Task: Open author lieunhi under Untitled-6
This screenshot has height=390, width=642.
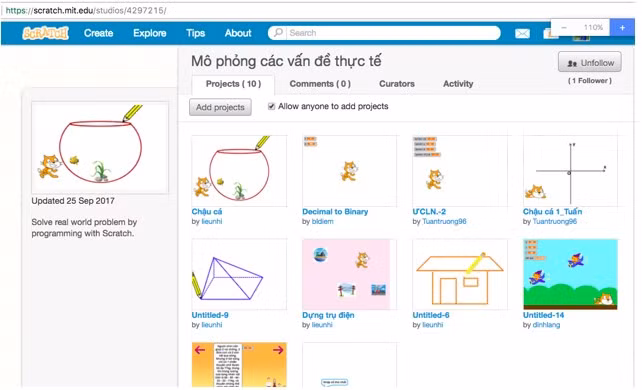Action: click(433, 325)
